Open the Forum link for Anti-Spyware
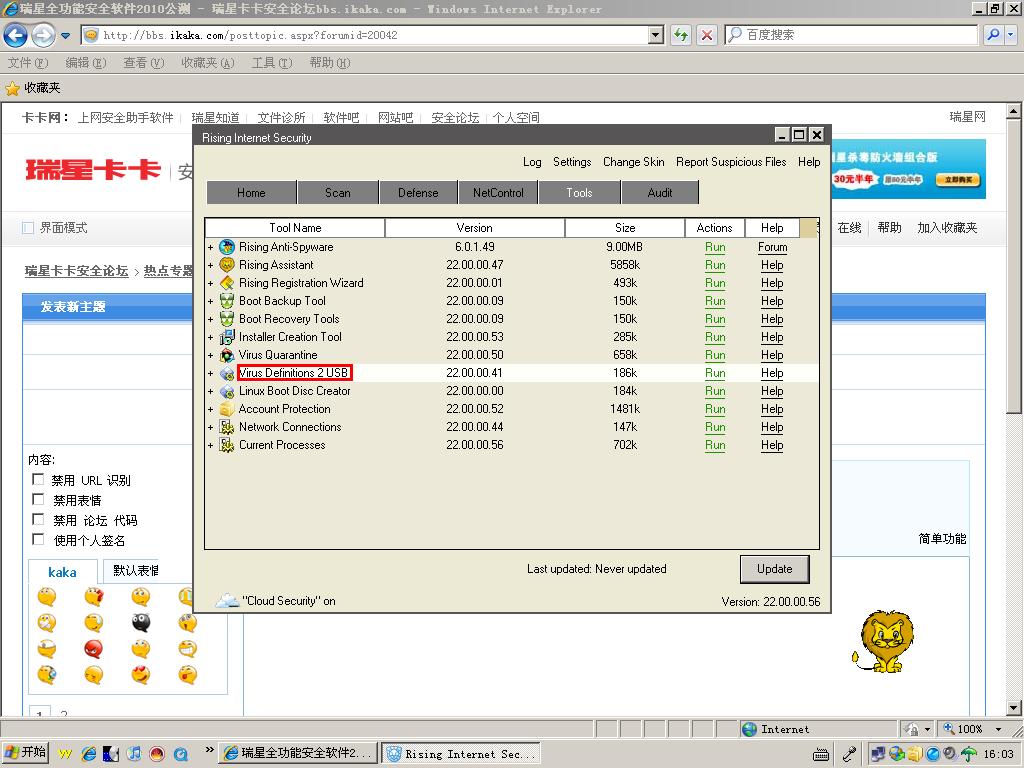Viewport: 1024px width, 768px height. click(x=773, y=247)
